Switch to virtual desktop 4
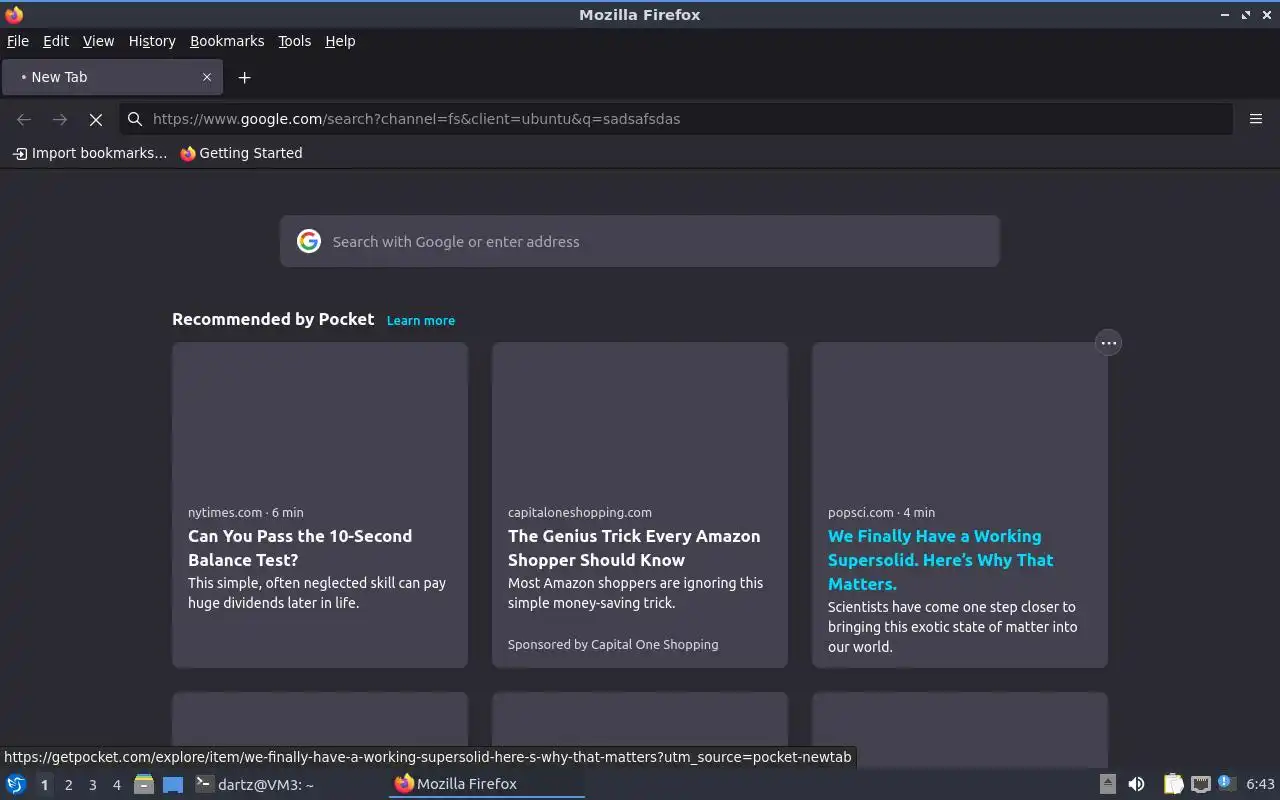The image size is (1280, 800). point(117,785)
